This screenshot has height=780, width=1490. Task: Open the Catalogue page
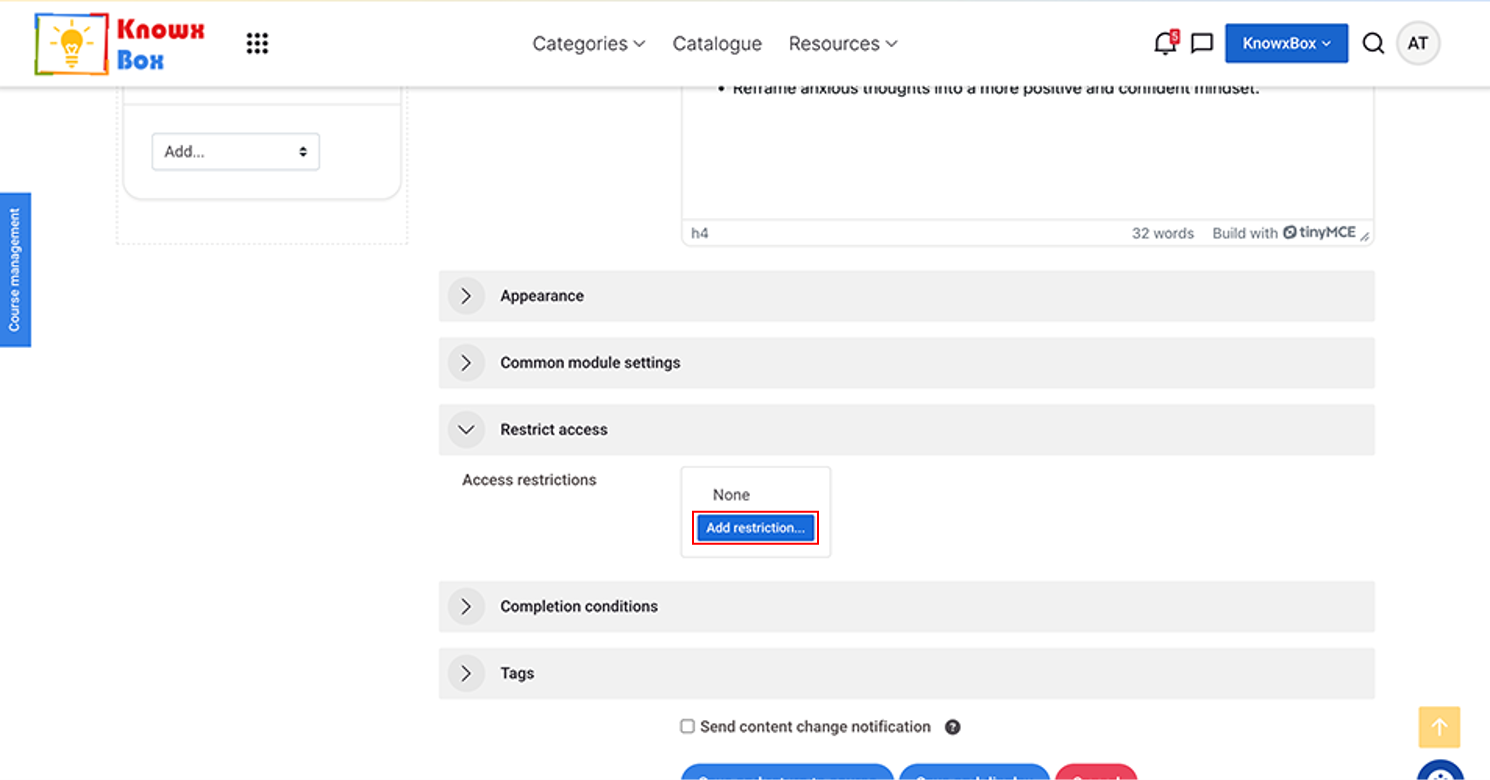coord(717,43)
